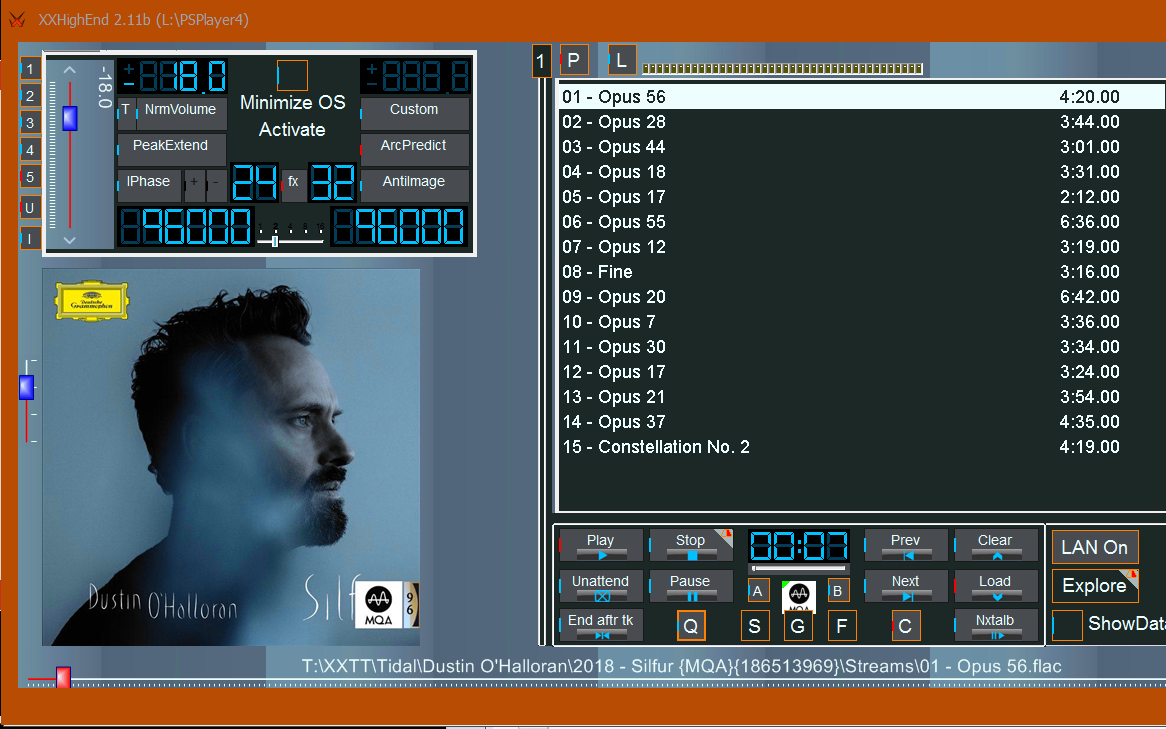Clear the playlist
Viewport: 1166px width, 729px height.
coord(996,545)
